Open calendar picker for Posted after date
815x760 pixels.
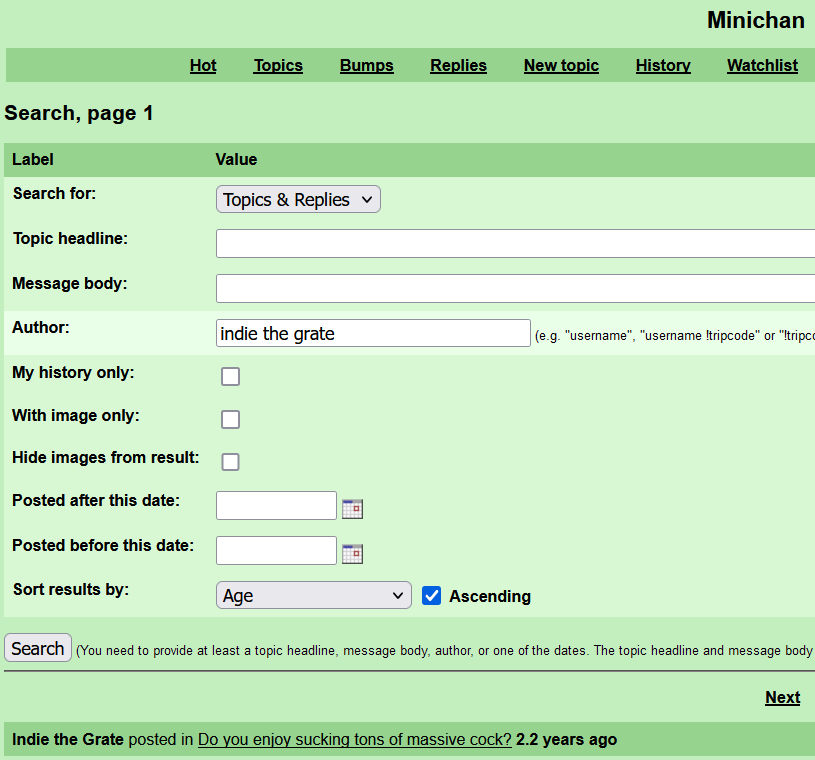click(352, 509)
